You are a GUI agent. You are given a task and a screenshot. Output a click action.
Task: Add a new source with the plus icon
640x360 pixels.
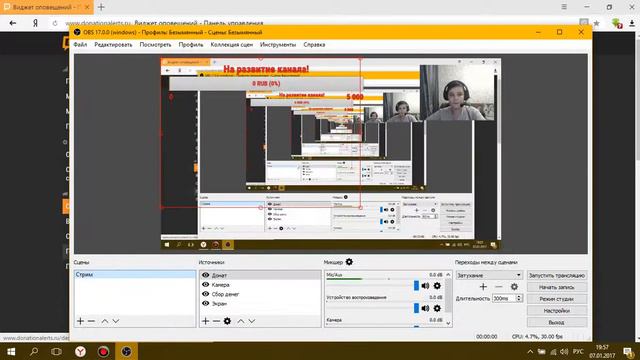click(205, 321)
